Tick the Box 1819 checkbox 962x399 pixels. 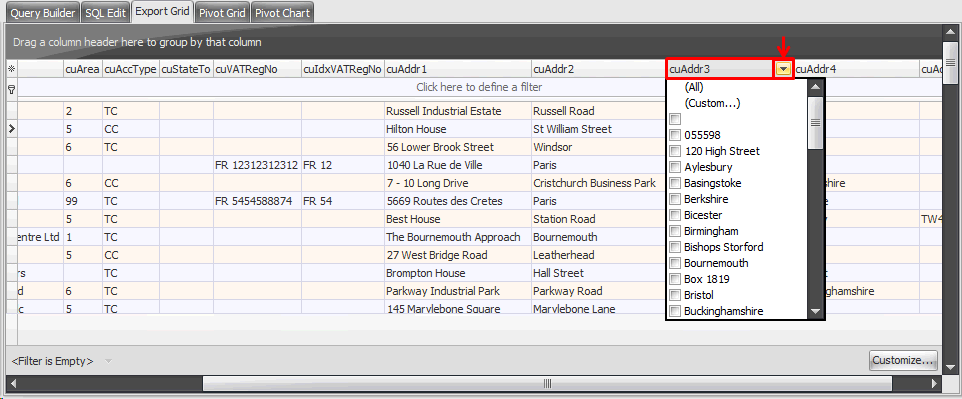(x=675, y=279)
